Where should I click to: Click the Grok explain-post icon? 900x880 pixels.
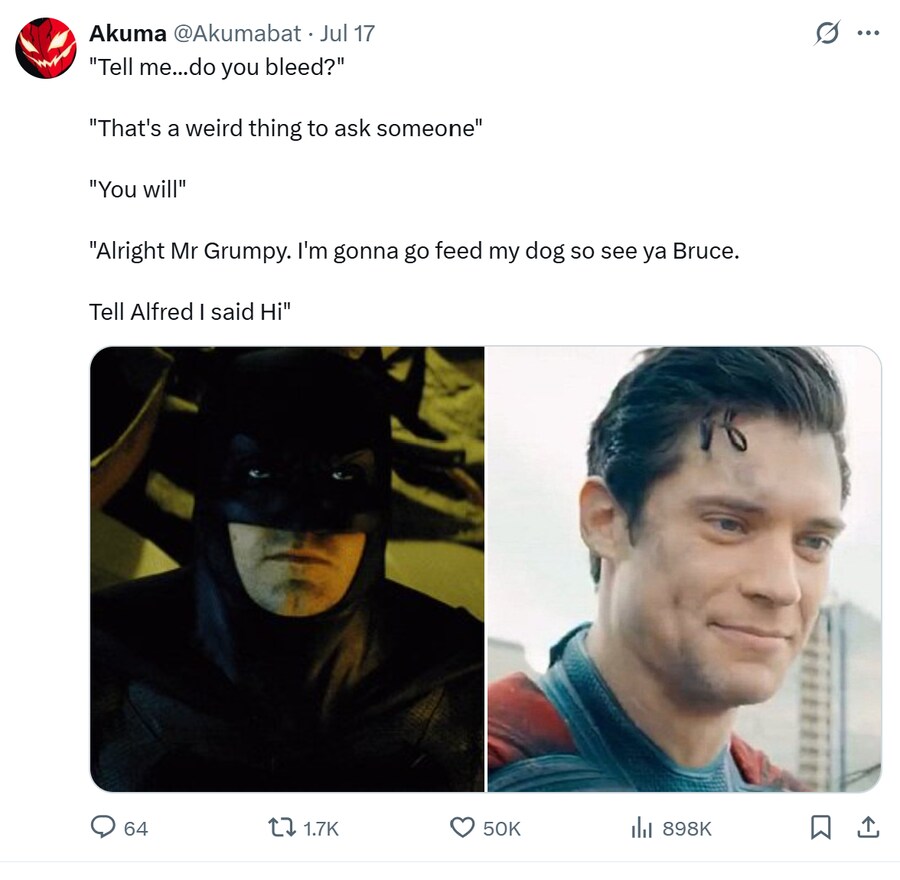[x=827, y=33]
